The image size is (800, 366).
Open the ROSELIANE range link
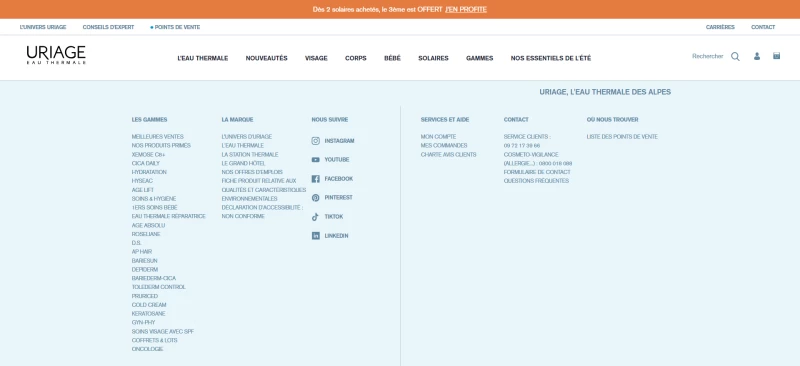[x=146, y=234]
